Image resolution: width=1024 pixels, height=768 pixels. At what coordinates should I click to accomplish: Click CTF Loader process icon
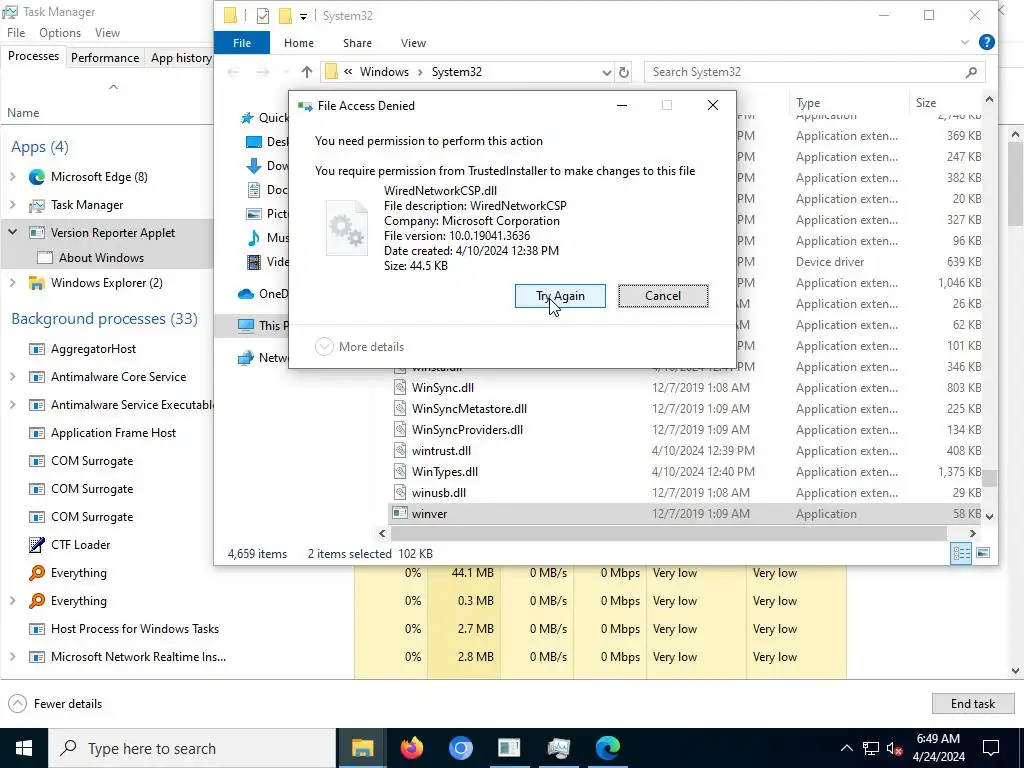[x=37, y=545]
